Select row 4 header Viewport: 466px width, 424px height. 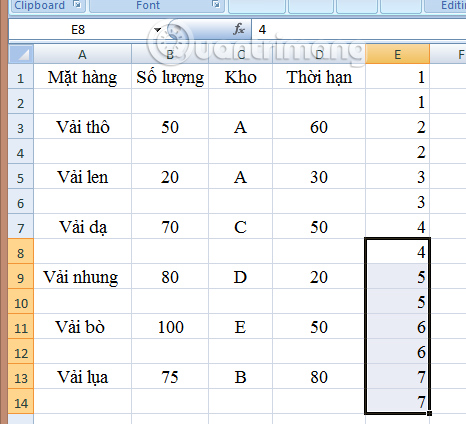point(21,151)
